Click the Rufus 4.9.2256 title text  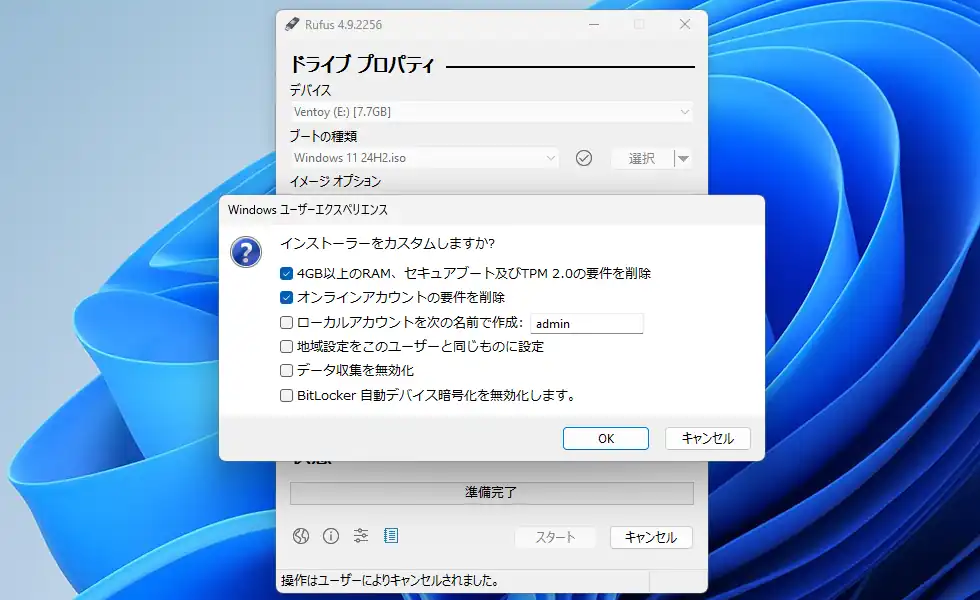pyautogui.click(x=343, y=25)
